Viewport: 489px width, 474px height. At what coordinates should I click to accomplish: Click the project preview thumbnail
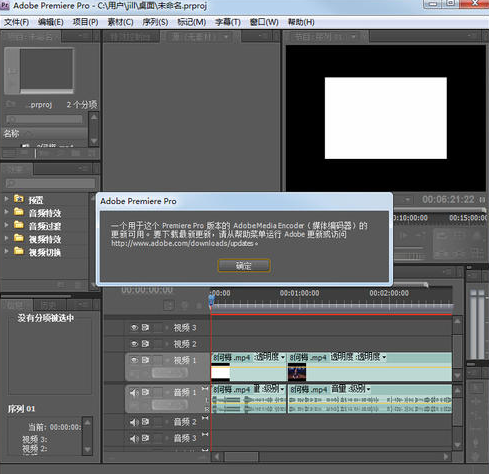(47, 70)
